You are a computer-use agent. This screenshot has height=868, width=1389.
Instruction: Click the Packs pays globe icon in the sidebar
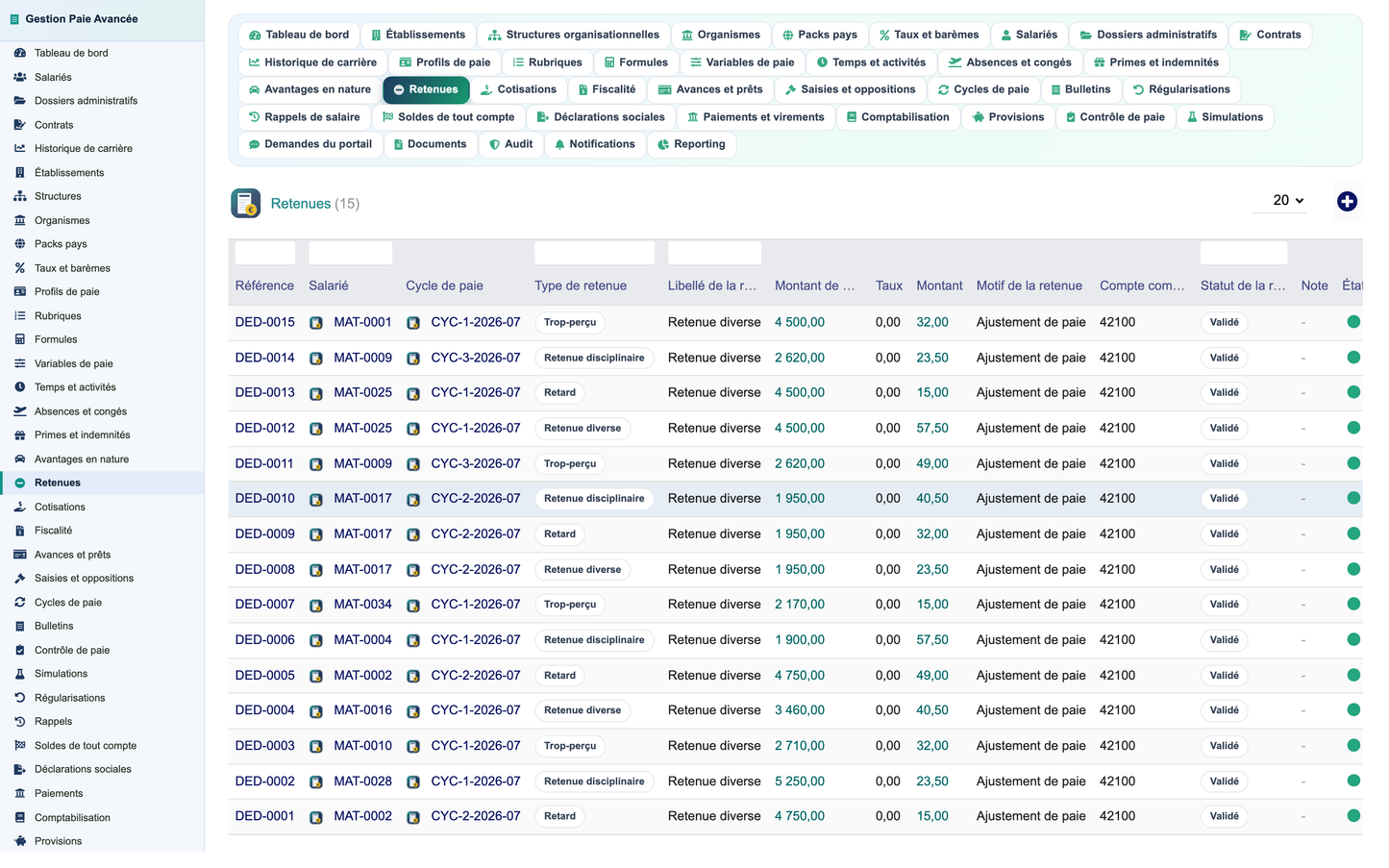(20, 244)
